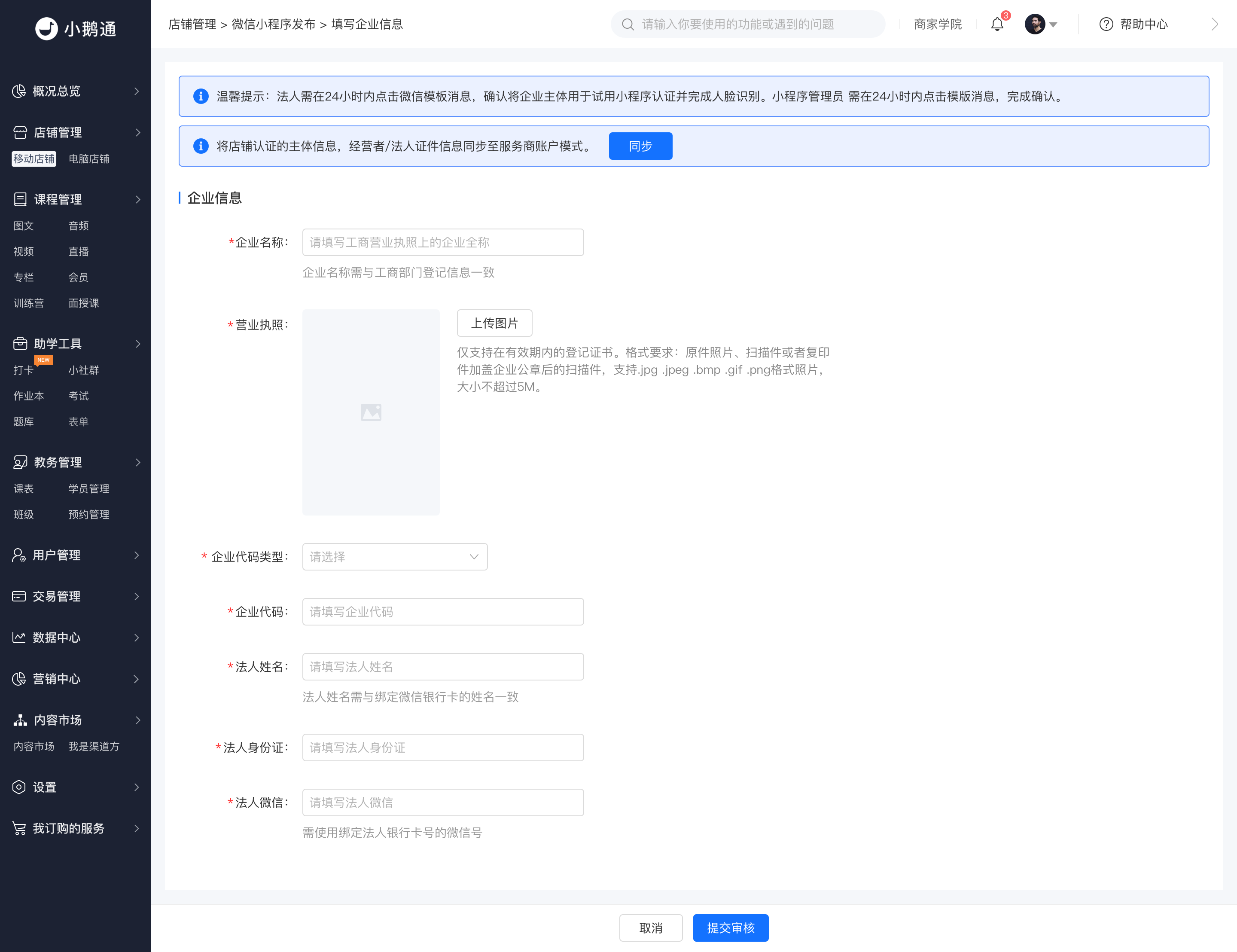Focus the 法人微信 input field
Image resolution: width=1237 pixels, height=952 pixels.
coord(443,802)
